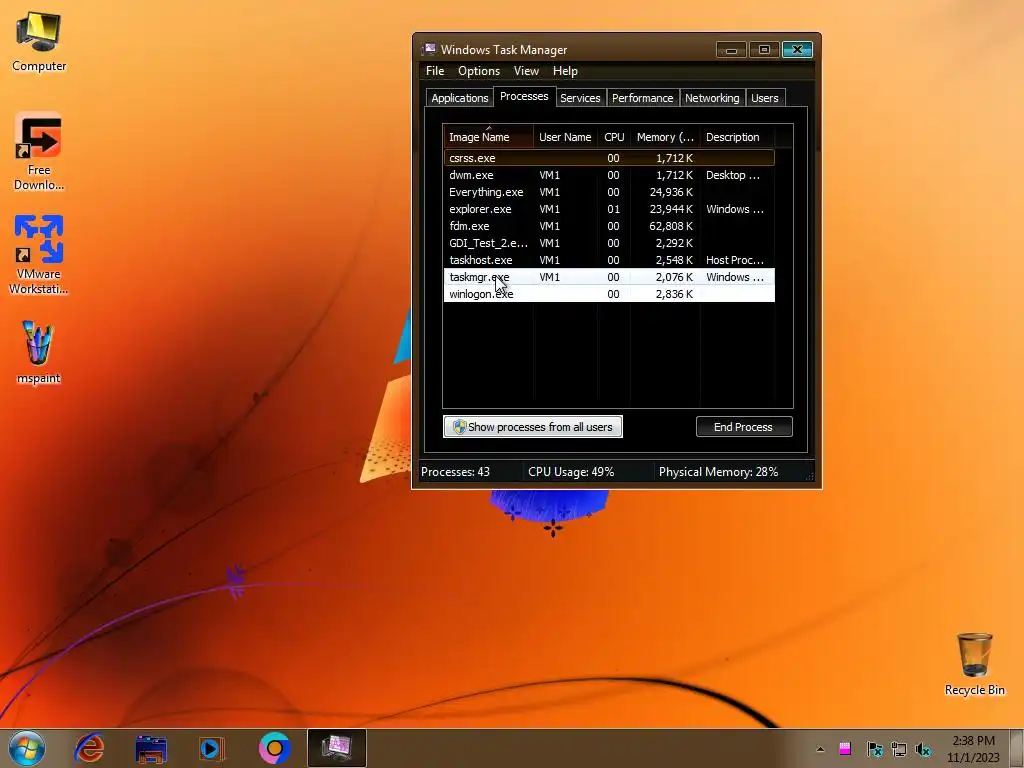Select the taskmgr.exe process
Screen dimensions: 1024x768
609,277
